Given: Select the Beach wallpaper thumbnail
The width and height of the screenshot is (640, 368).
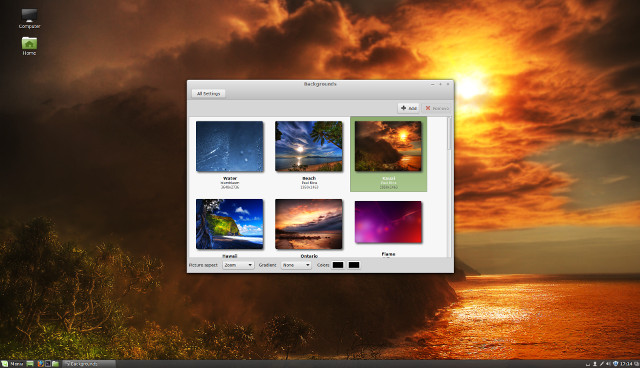Looking at the screenshot, I should (309, 146).
